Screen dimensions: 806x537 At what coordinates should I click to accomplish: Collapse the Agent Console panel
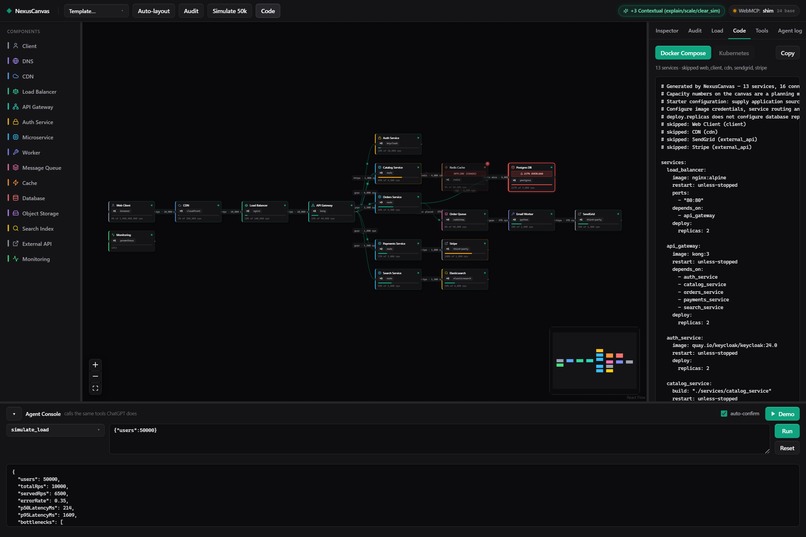tap(14, 414)
